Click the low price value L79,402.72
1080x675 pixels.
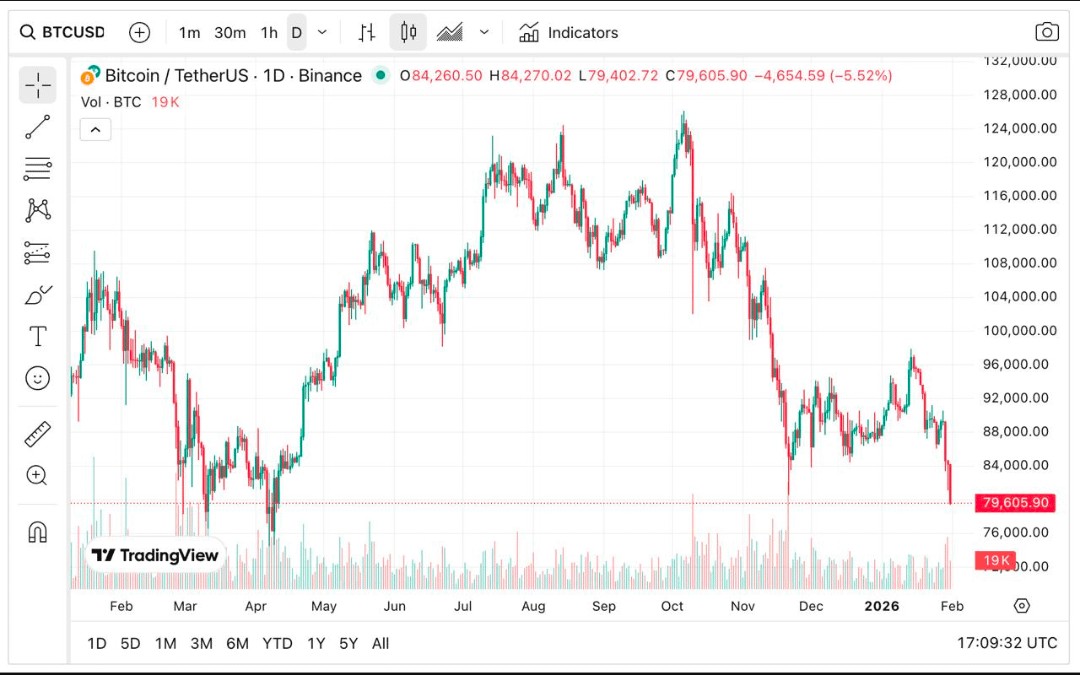619,75
